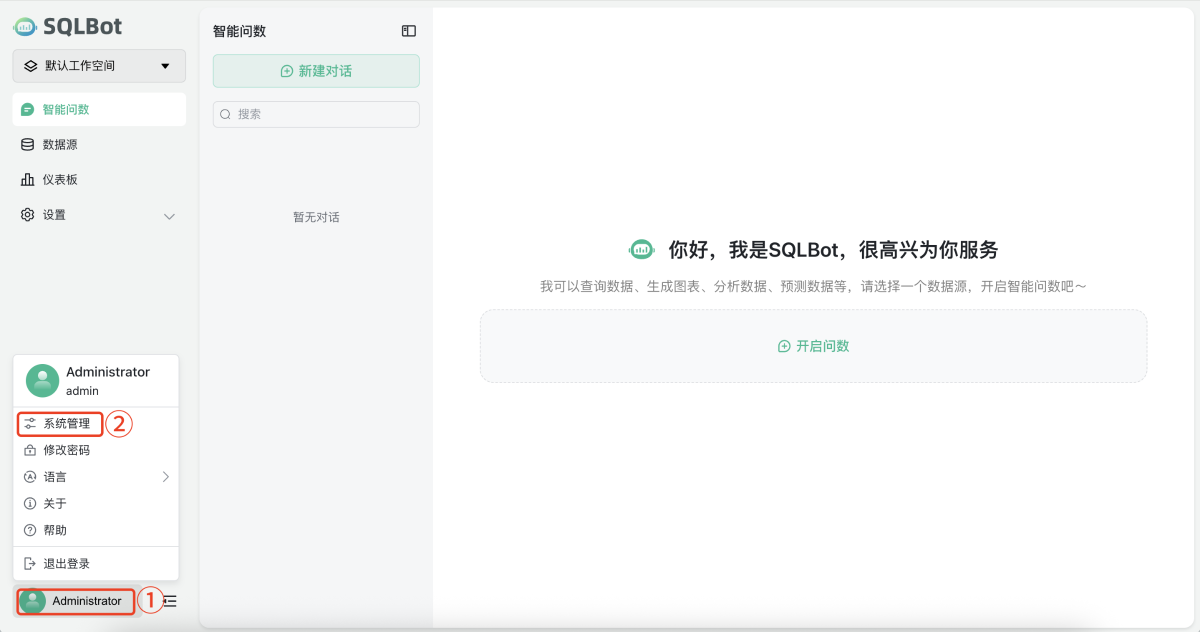This screenshot has height=632, width=1200.
Task: Click the search input in the conversation panel
Action: click(316, 114)
